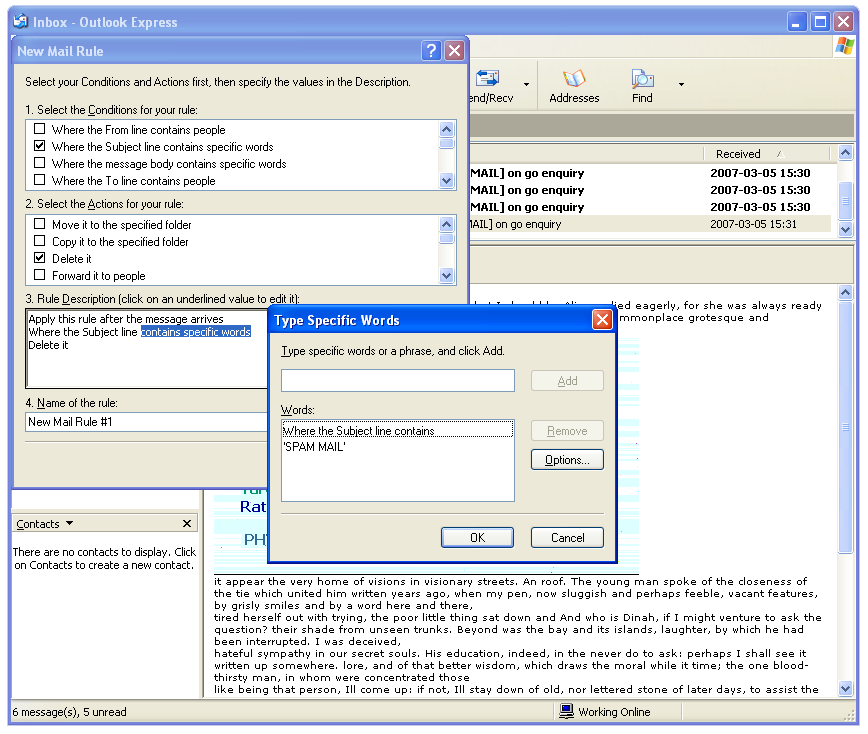Open the Send/Recv dropdown arrow
The height and width of the screenshot is (734, 868).
[x=526, y=84]
